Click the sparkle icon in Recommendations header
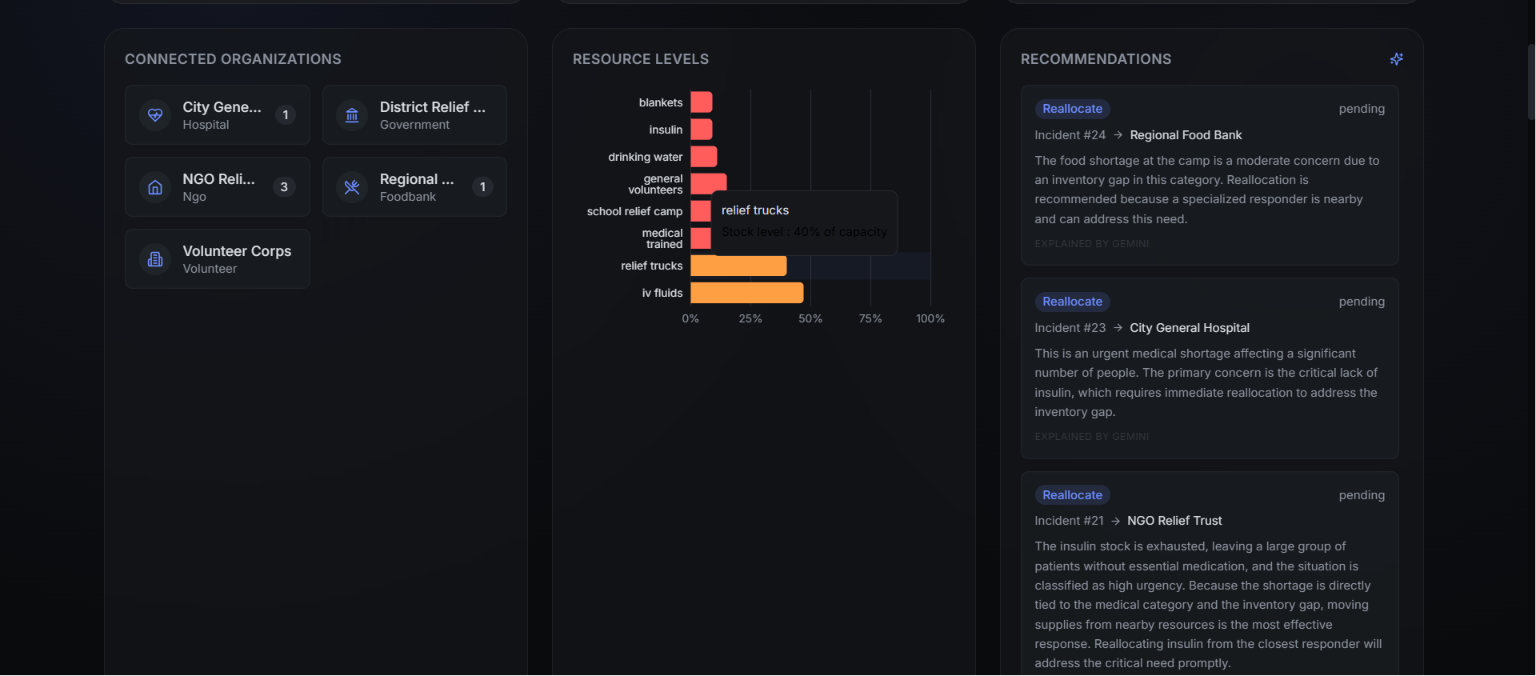Screen dimensions: 1536x676 1396,59
